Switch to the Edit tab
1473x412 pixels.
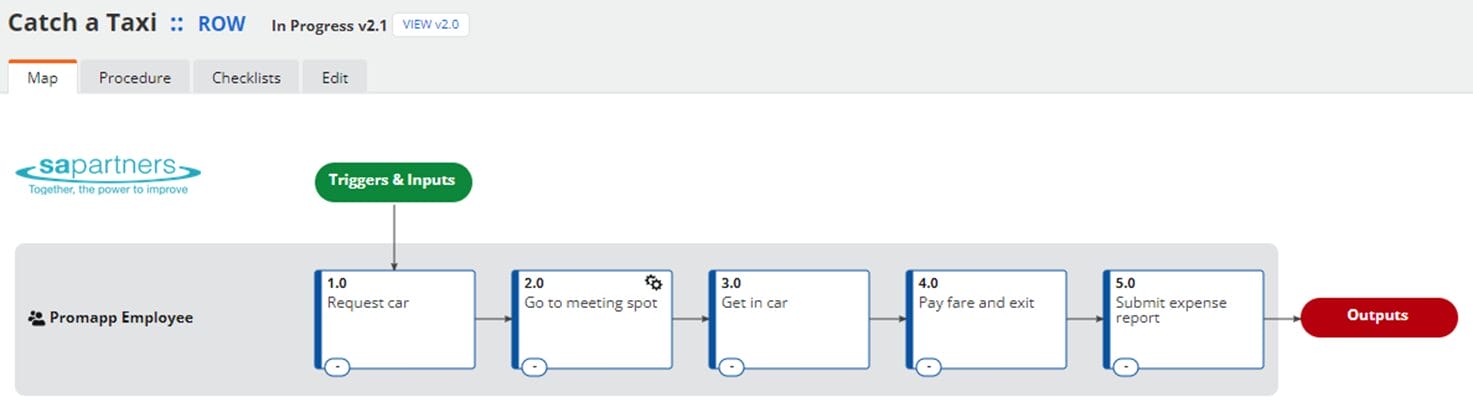click(x=335, y=77)
